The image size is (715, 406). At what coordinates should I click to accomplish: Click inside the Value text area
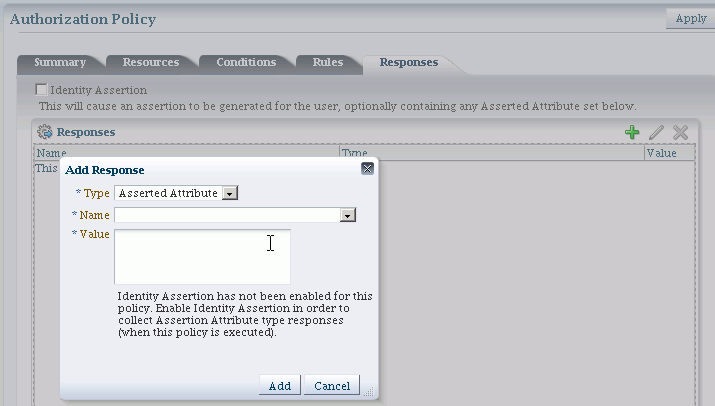(202, 257)
